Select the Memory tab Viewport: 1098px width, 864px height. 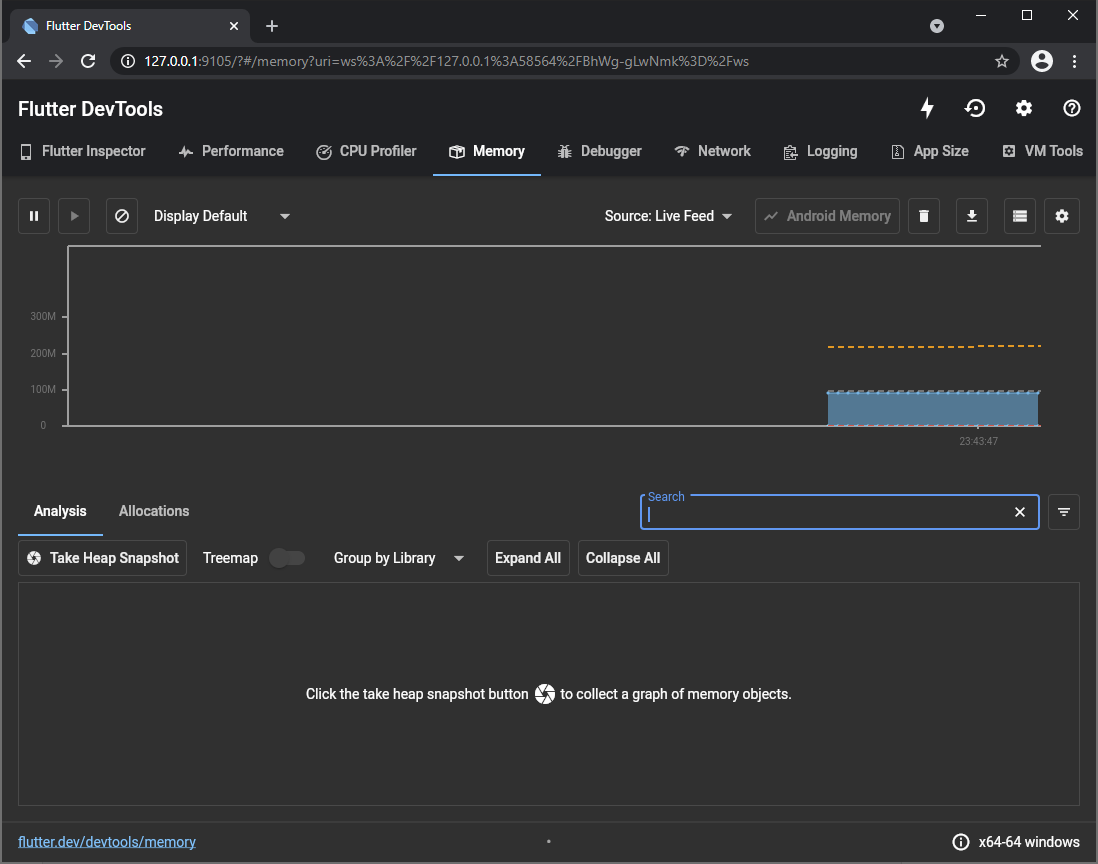point(487,151)
